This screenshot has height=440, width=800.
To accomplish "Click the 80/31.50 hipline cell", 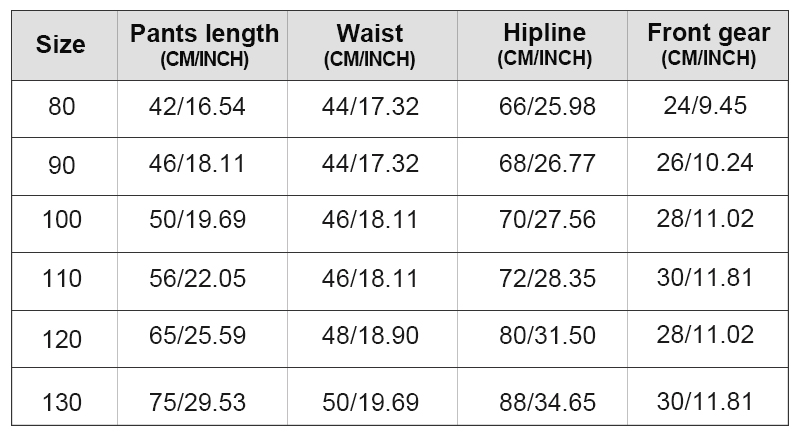I will pyautogui.click(x=547, y=336).
